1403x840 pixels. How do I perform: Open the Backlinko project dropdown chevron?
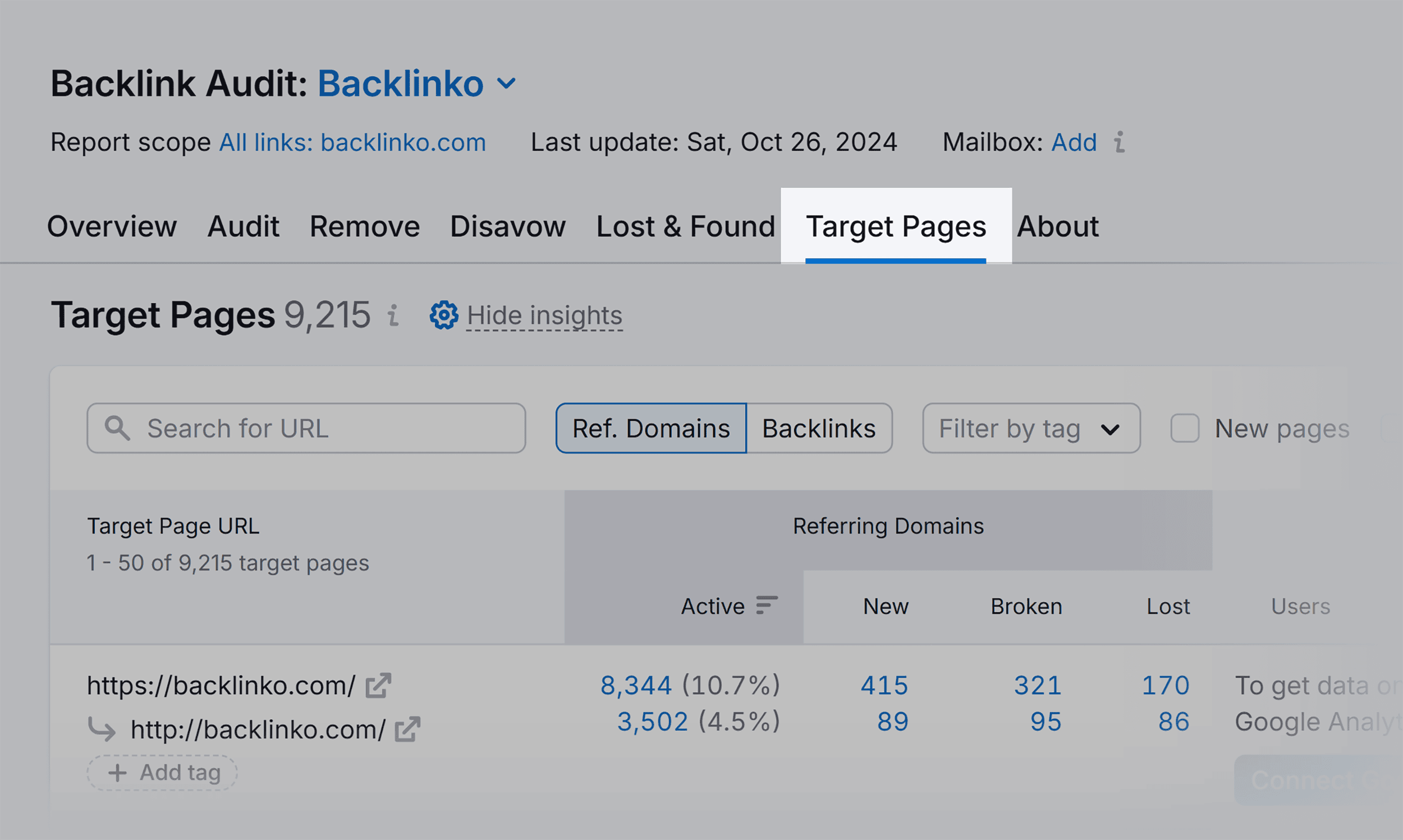506,84
